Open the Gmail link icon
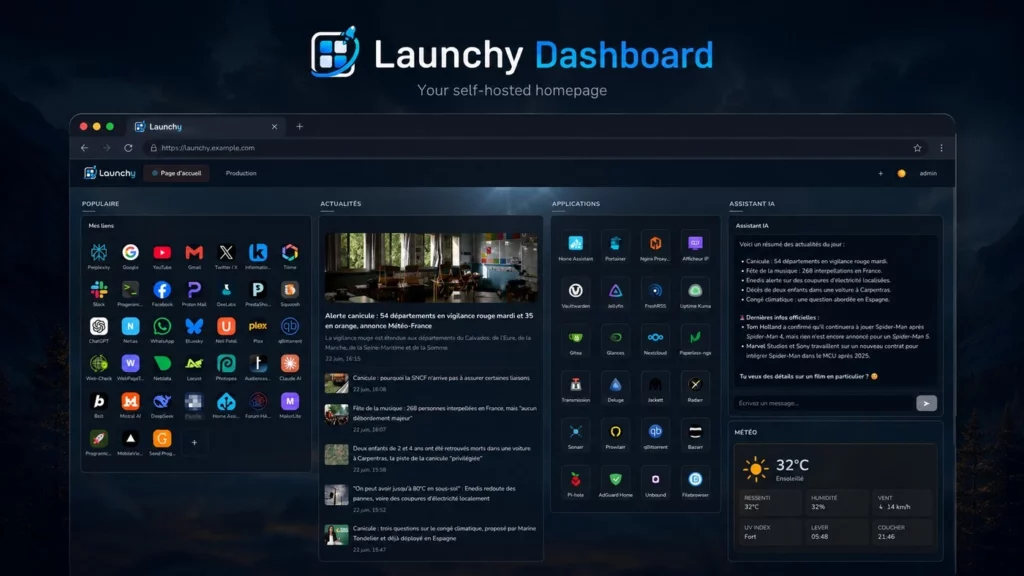This screenshot has width=1024, height=576. [194, 253]
